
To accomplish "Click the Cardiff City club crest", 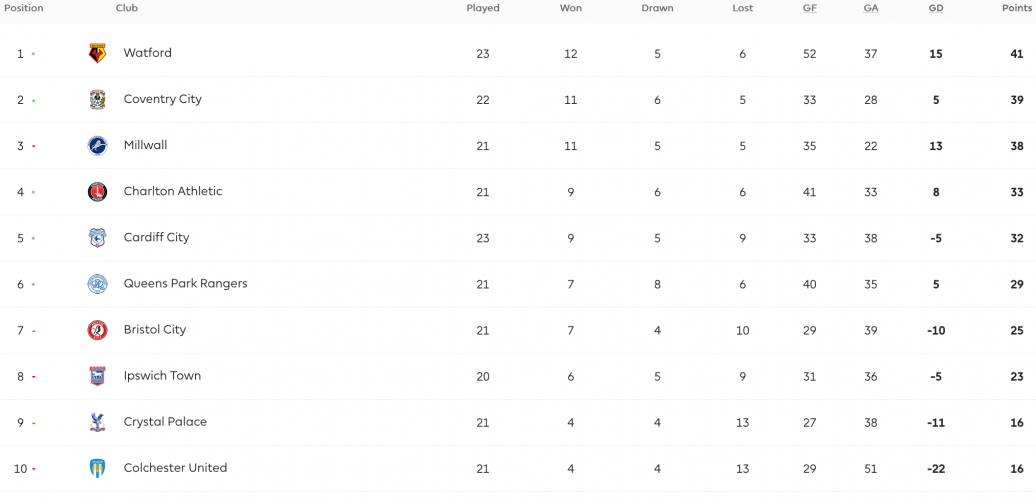I will point(98,238).
